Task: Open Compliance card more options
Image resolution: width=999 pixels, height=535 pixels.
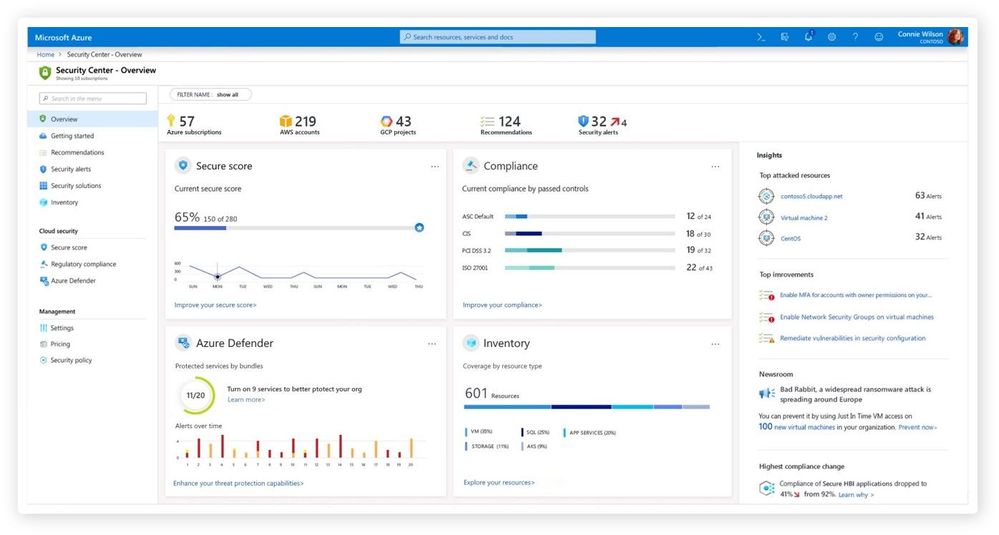Action: [715, 166]
